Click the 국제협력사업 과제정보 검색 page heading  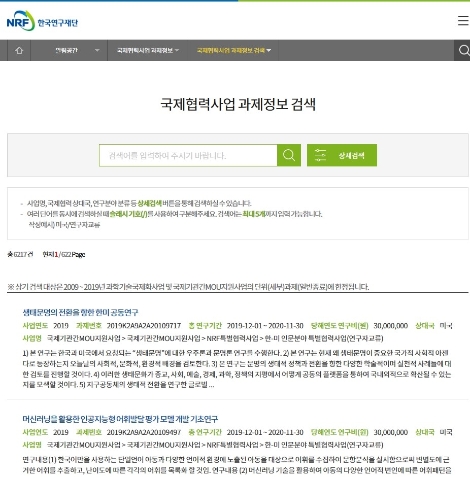[238, 104]
